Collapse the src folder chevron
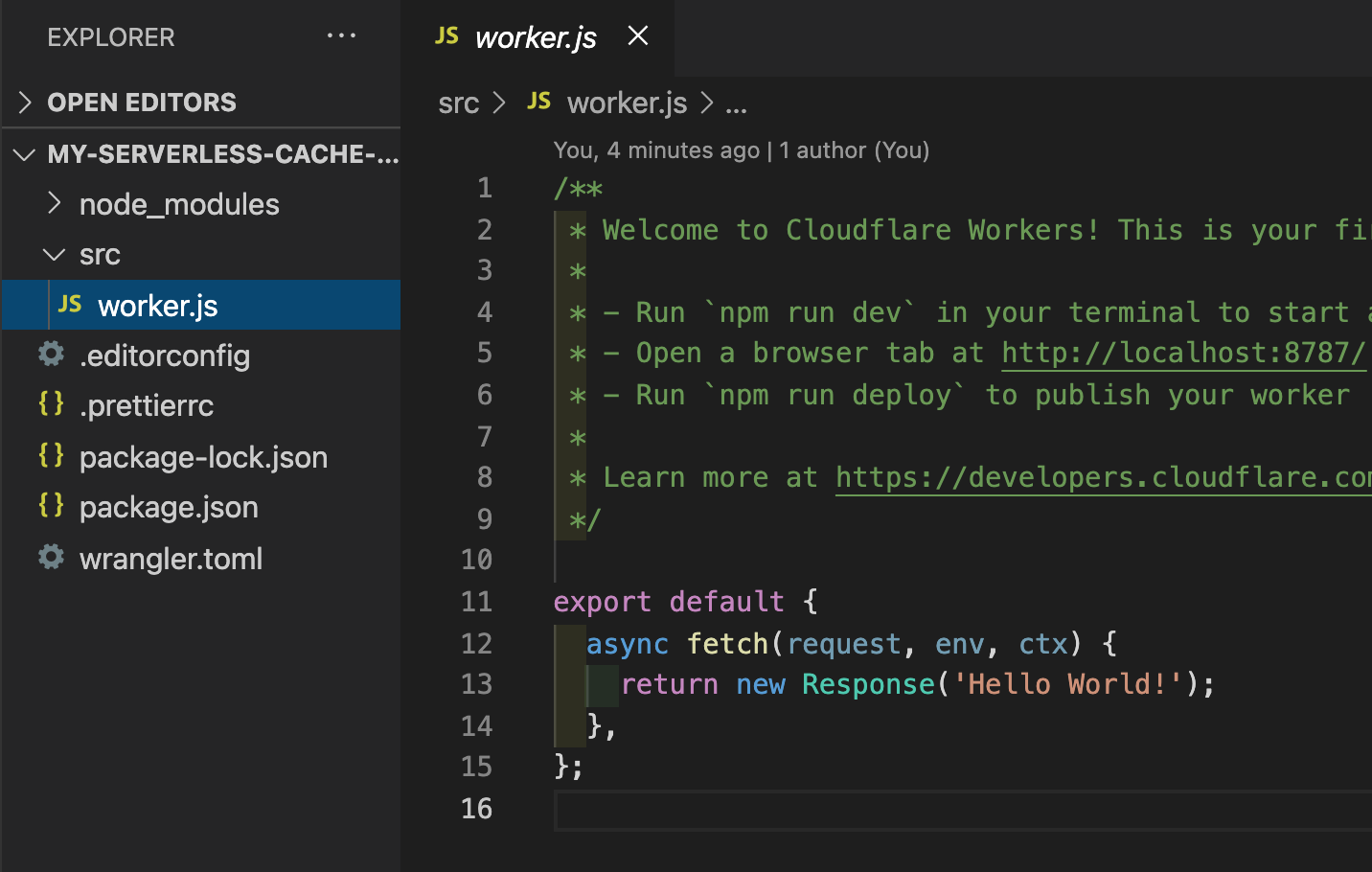This screenshot has width=1372, height=872. (x=55, y=254)
